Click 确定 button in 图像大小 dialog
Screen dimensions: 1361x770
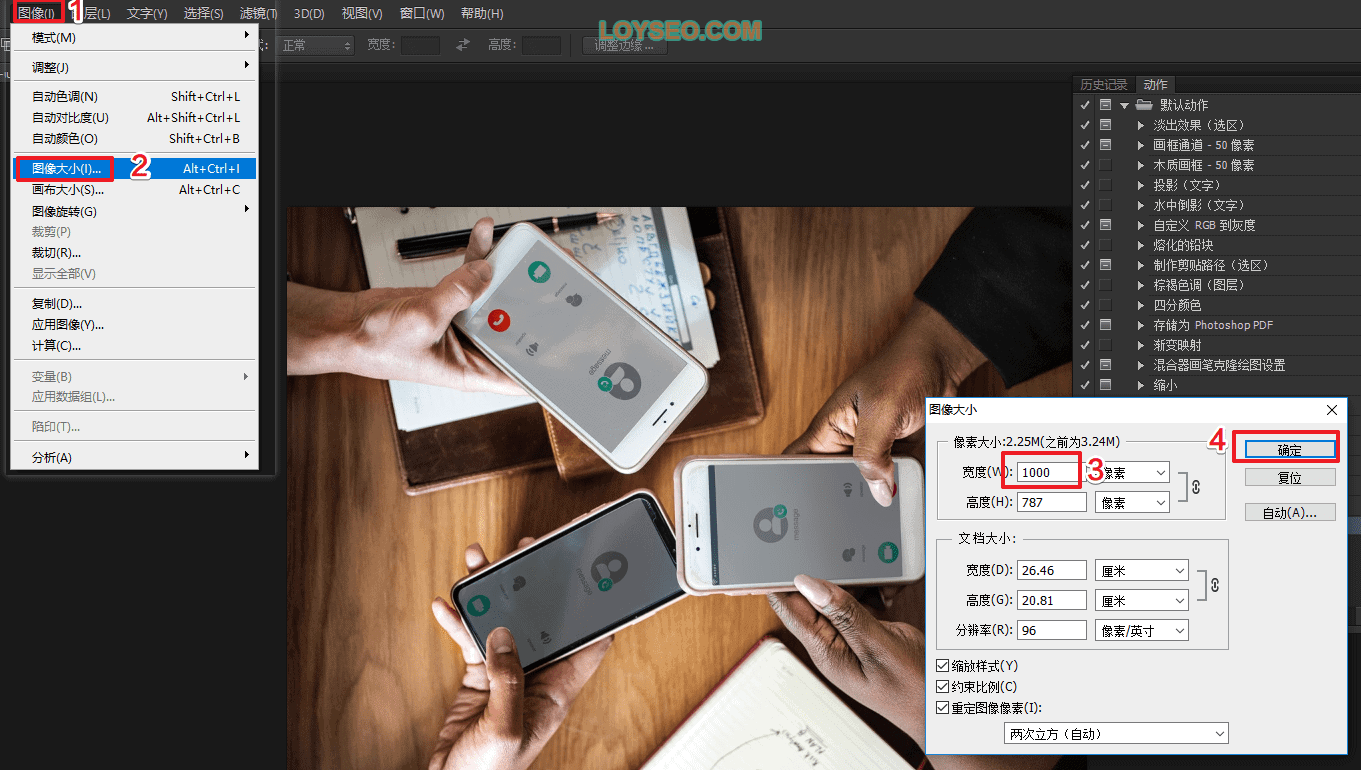(x=1289, y=450)
